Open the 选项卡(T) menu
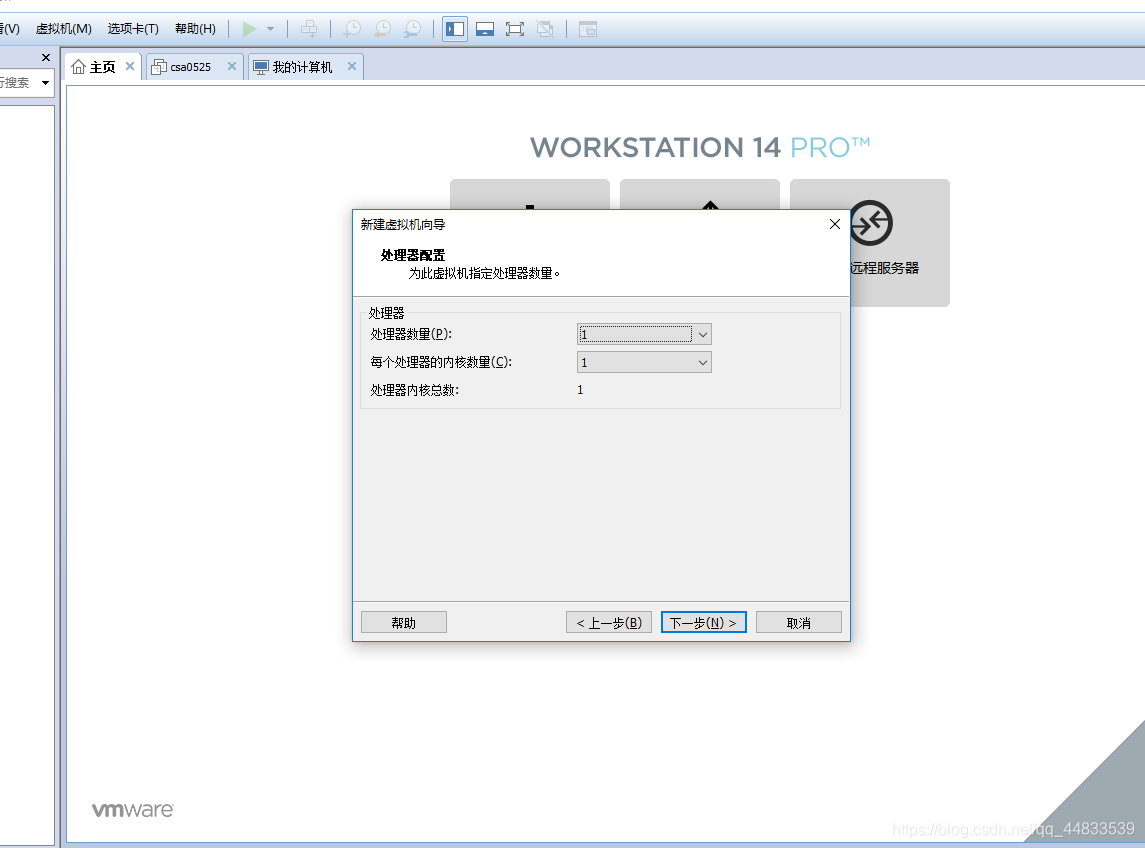 click(x=133, y=28)
